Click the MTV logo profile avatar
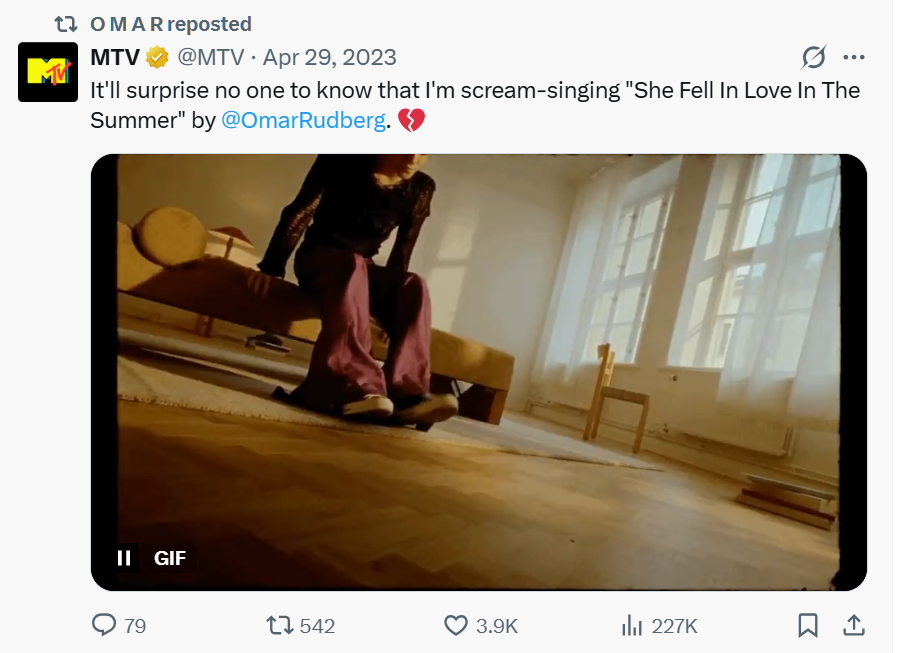The height and width of the screenshot is (653, 898). (x=48, y=72)
